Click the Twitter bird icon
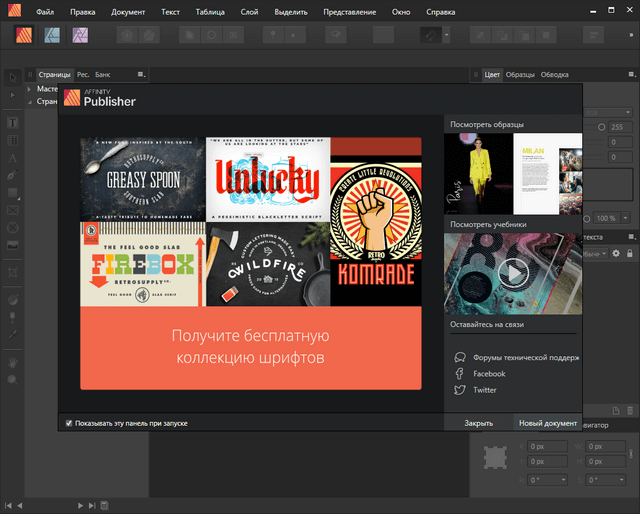 tap(459, 390)
